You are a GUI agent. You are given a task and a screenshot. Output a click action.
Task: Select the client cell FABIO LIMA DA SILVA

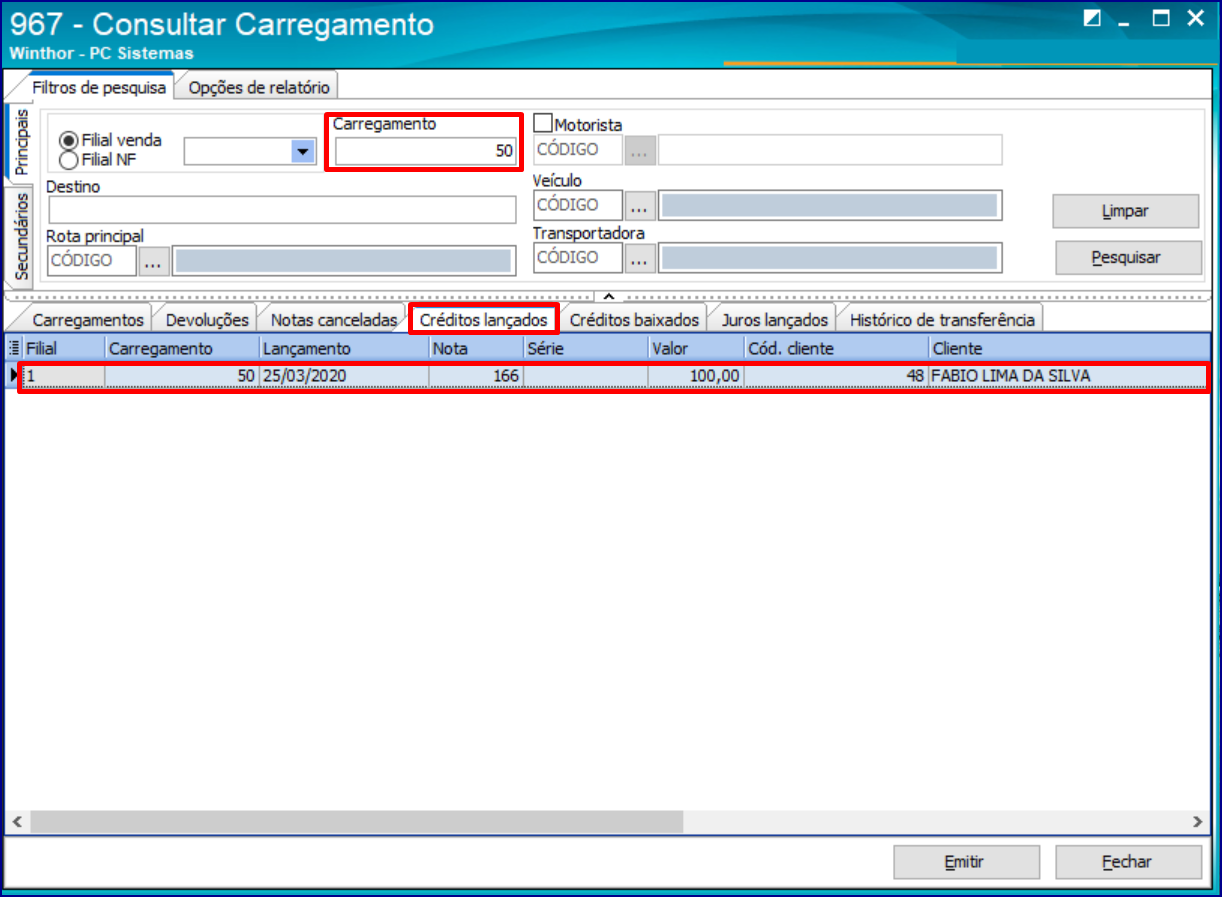(x=1066, y=376)
